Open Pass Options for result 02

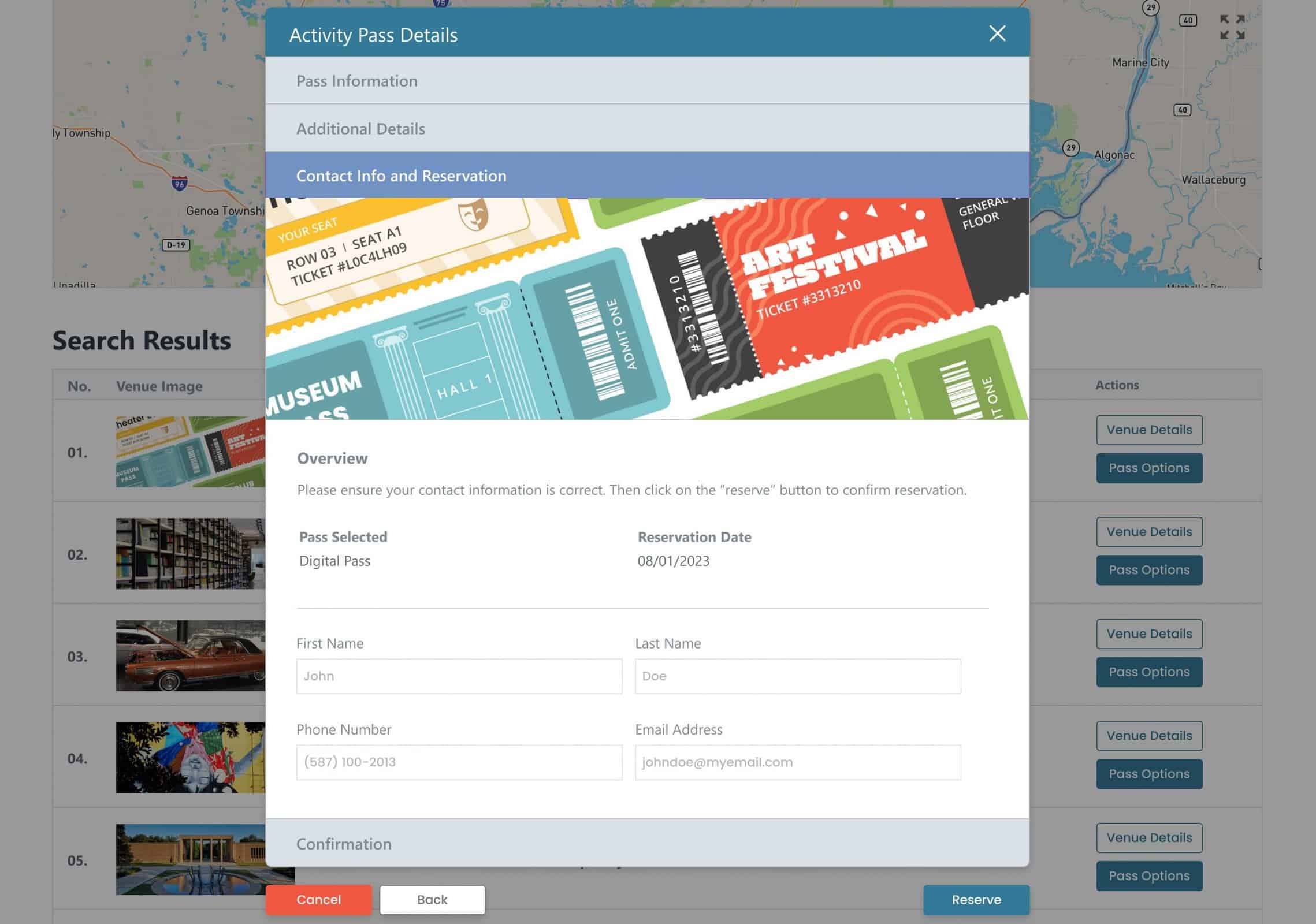point(1148,570)
